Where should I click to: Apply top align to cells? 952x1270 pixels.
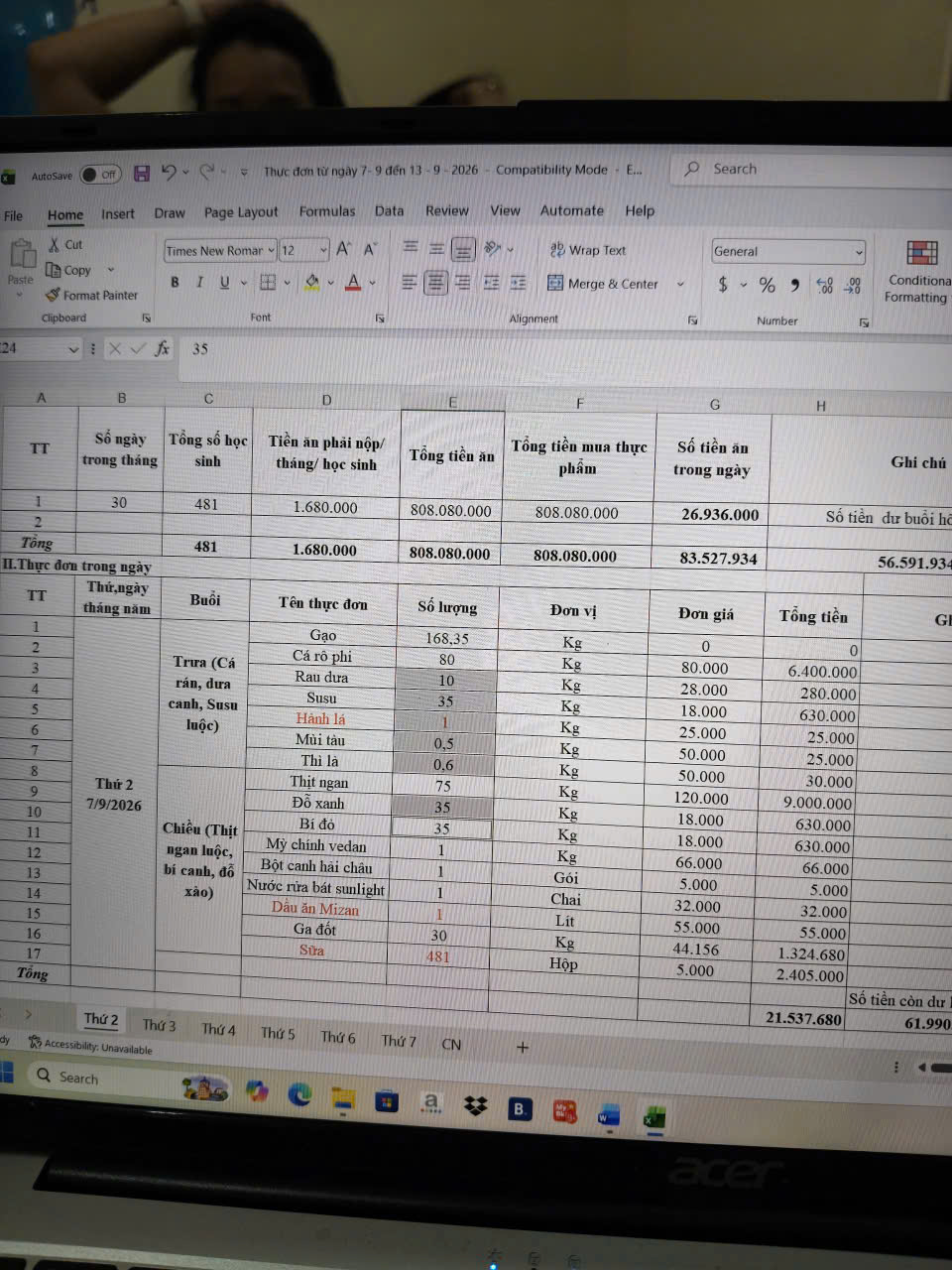410,248
